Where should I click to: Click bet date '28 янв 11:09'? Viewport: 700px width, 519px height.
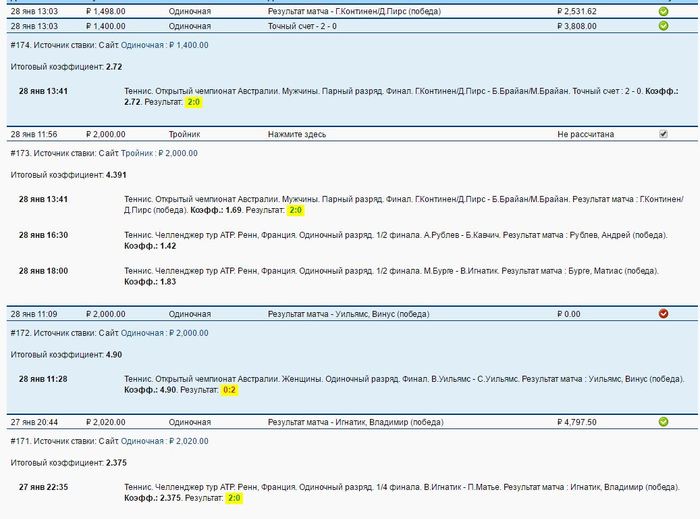coord(34,314)
